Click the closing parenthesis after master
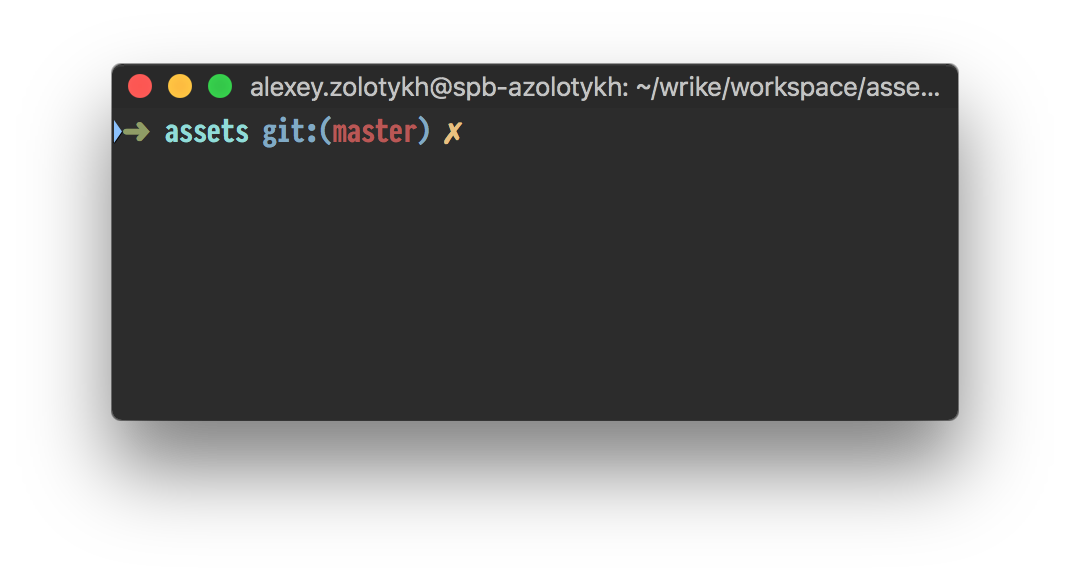This screenshot has height=580, width=1070. point(424,131)
